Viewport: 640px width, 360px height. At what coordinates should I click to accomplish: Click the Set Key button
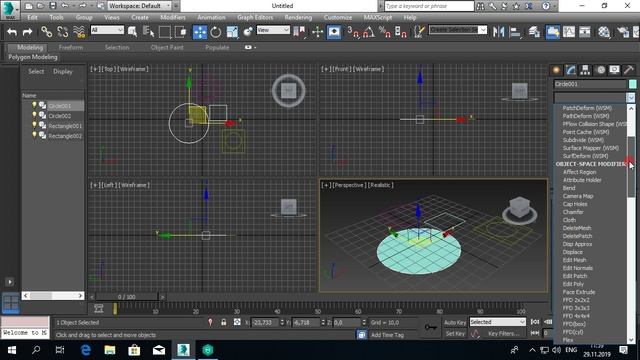(x=455, y=333)
